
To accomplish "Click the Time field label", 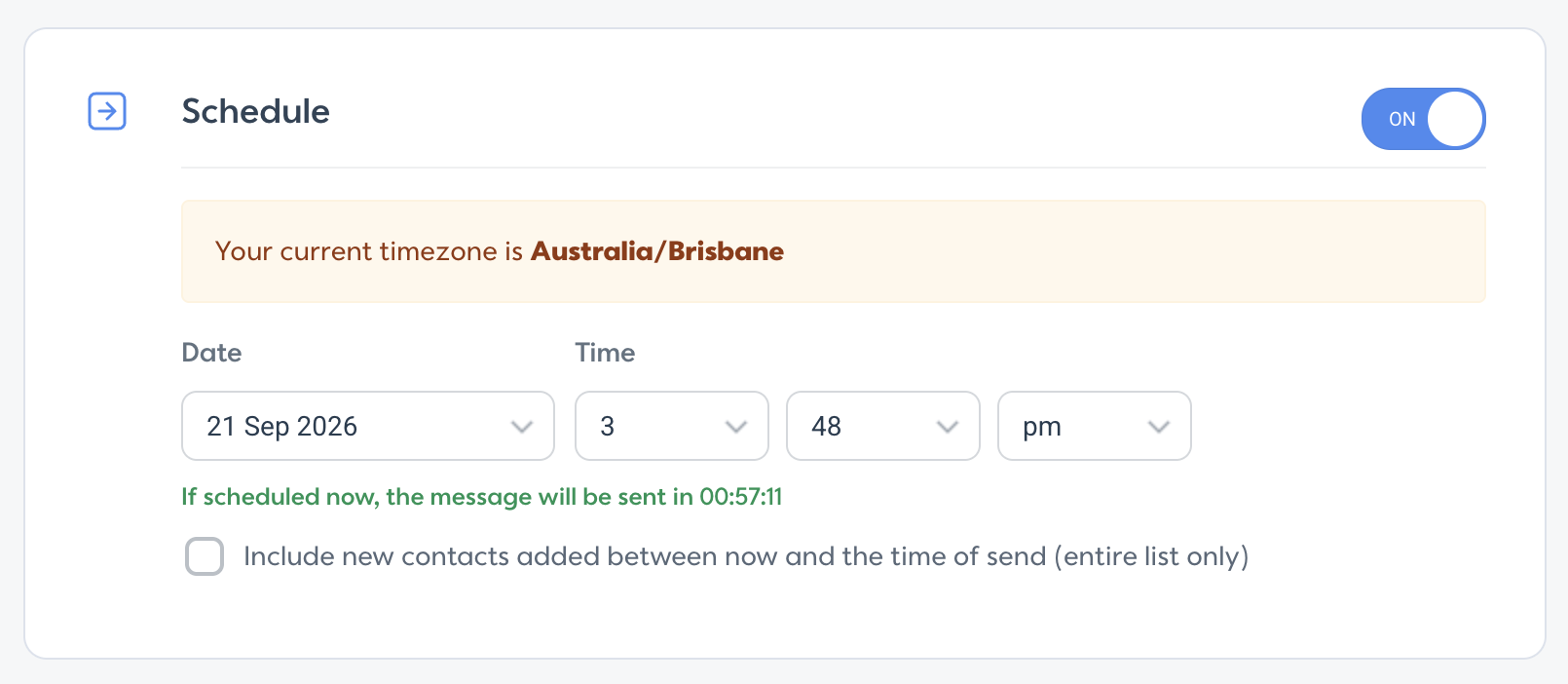I will point(605,353).
